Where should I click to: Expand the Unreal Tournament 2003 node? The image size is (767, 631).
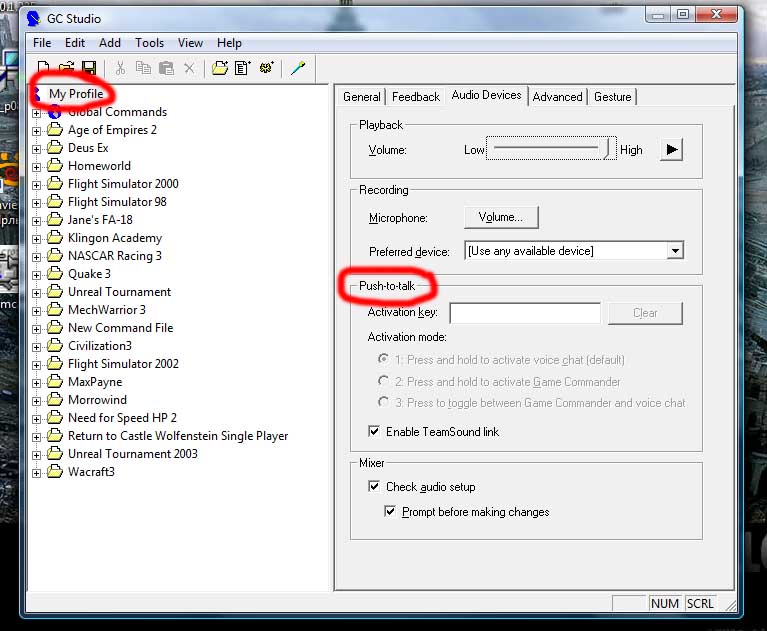point(37,455)
